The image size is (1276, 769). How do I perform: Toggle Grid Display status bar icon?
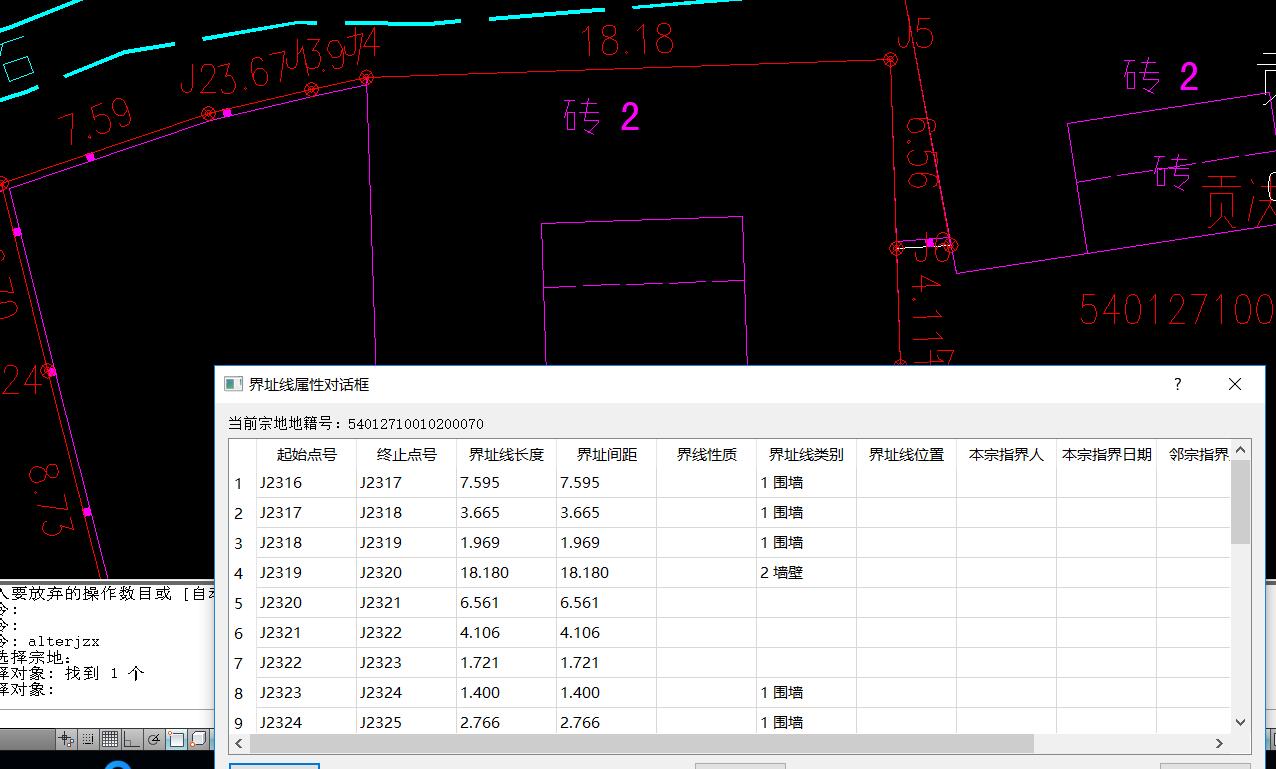(110, 739)
